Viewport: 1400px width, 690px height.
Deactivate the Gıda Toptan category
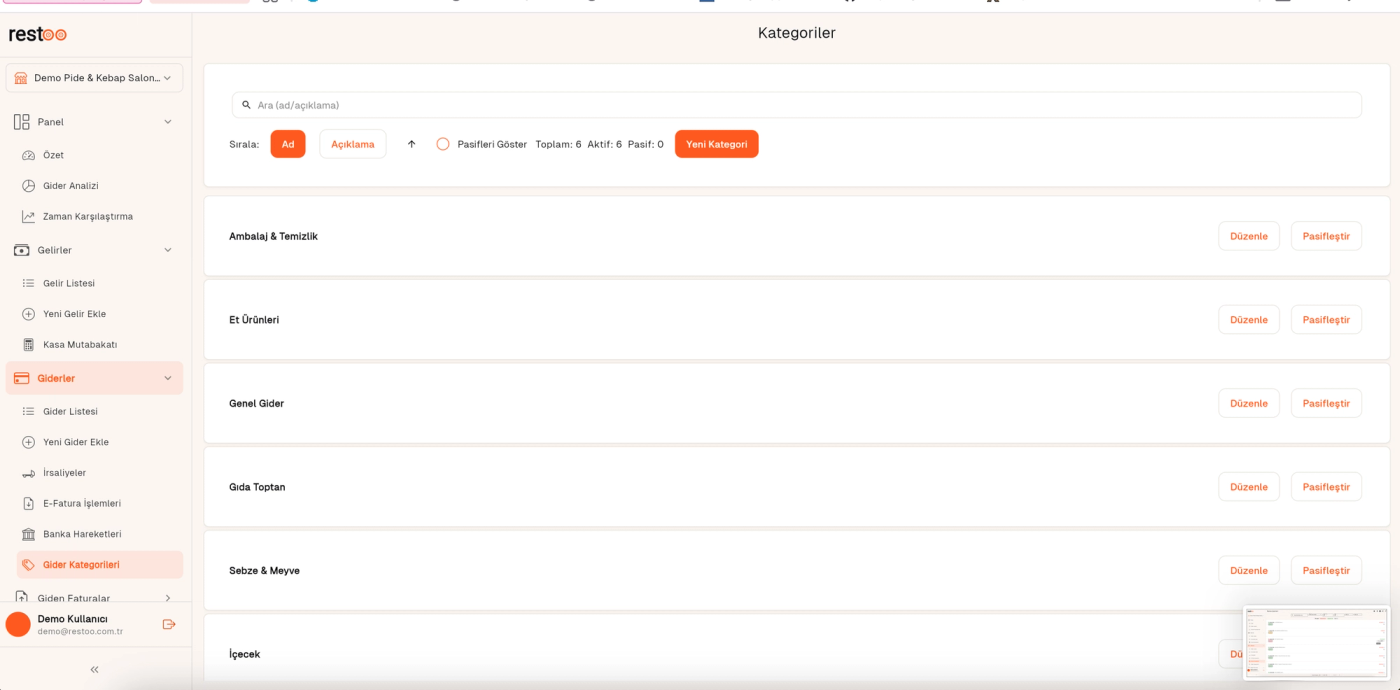tap(1326, 487)
